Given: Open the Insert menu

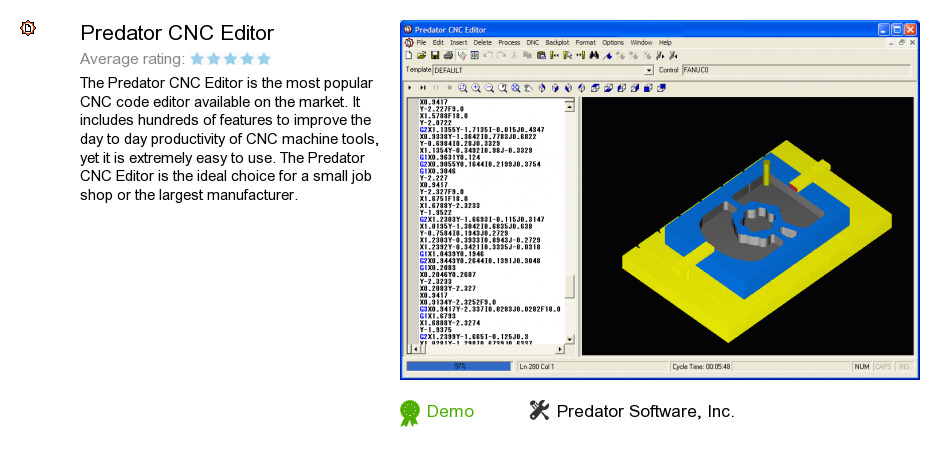Looking at the screenshot, I should pos(459,43).
